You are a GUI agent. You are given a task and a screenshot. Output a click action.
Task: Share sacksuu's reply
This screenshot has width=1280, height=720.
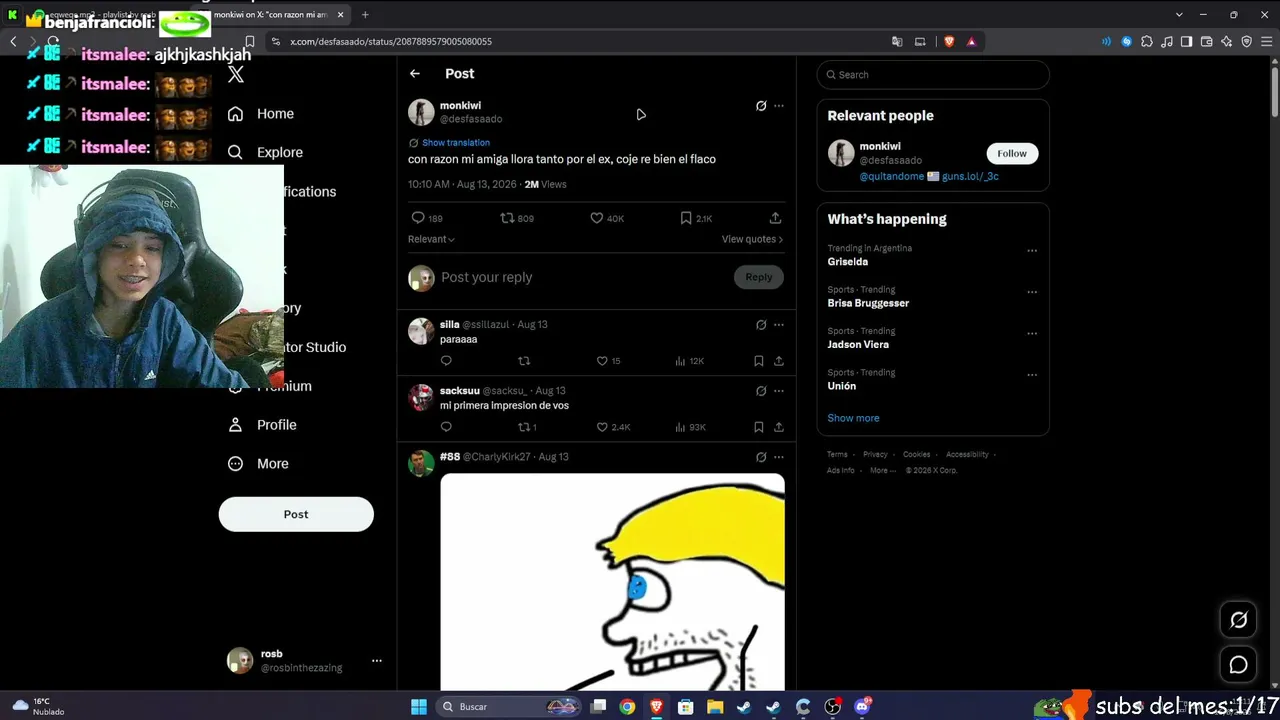click(779, 427)
